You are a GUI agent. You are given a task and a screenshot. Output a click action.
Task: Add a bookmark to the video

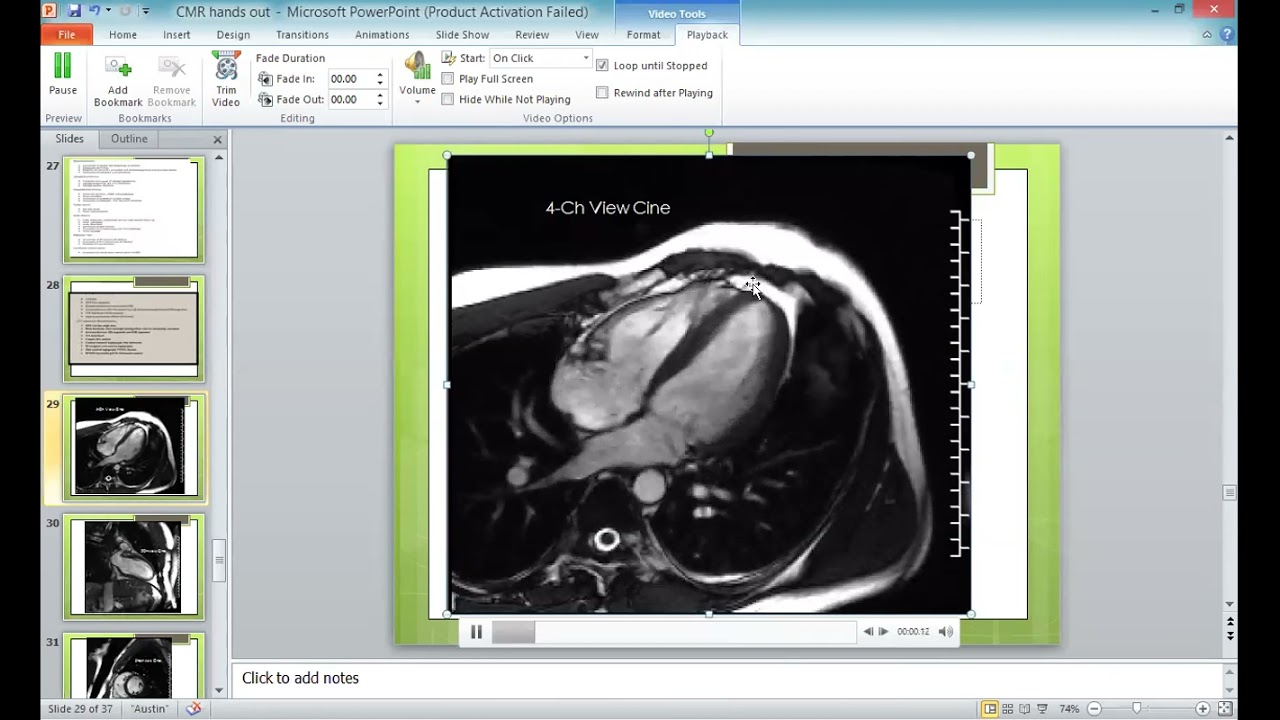(118, 81)
